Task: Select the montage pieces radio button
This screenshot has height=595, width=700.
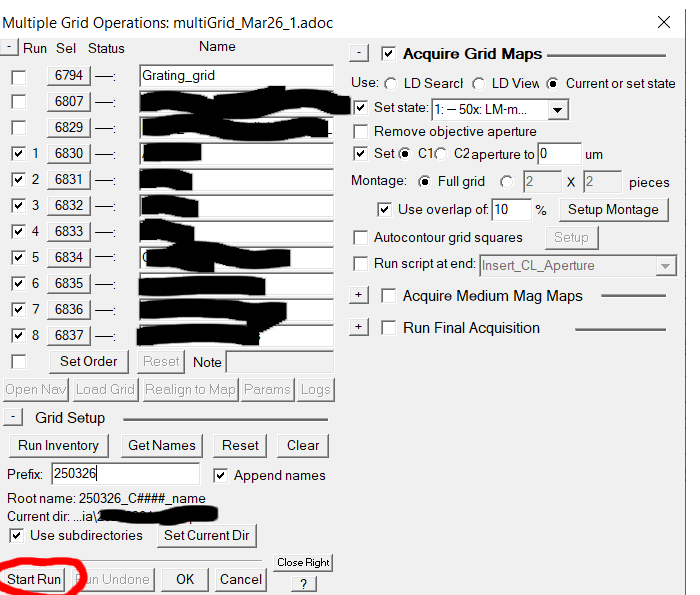Action: pos(506,182)
